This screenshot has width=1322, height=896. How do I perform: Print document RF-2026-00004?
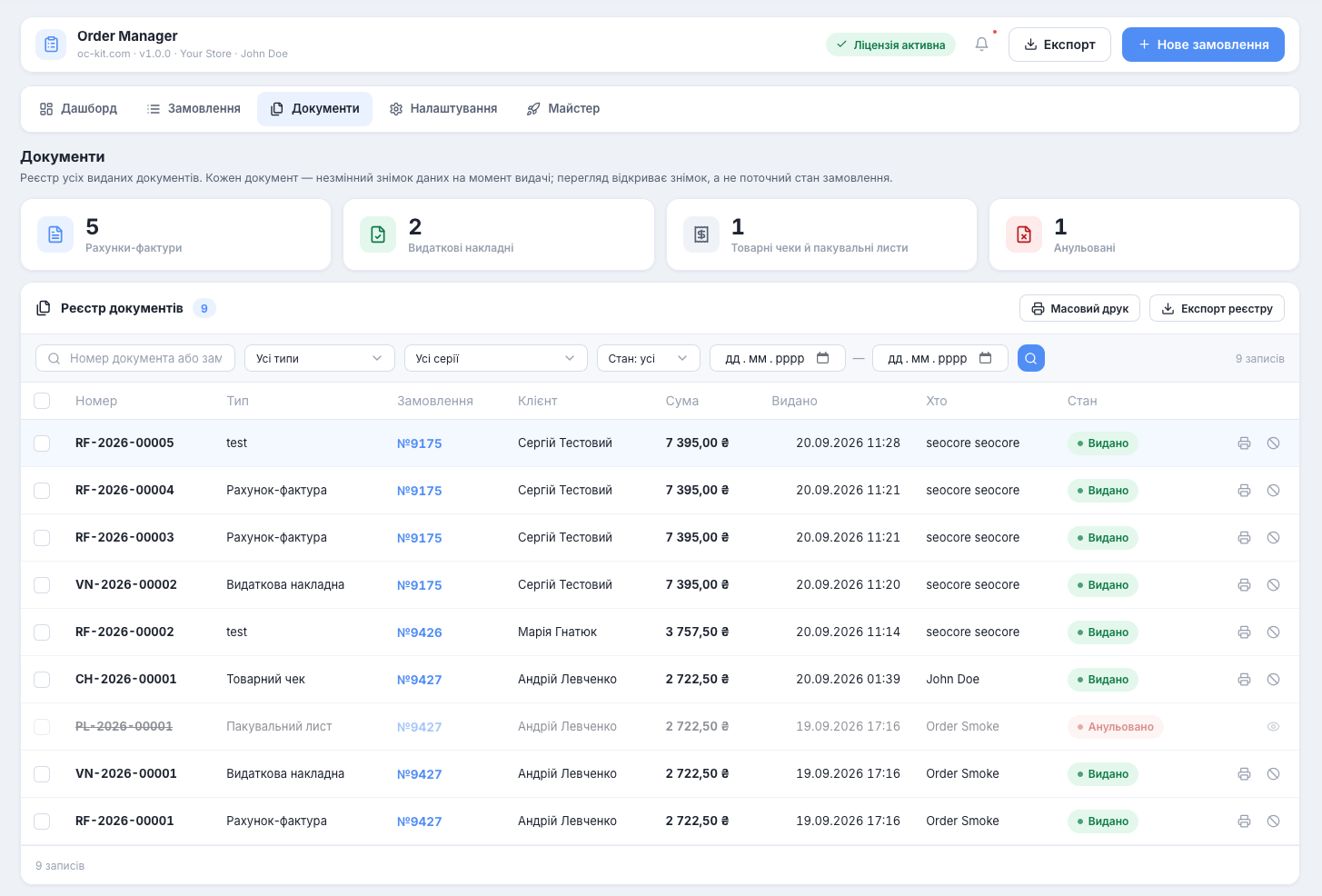tap(1244, 491)
